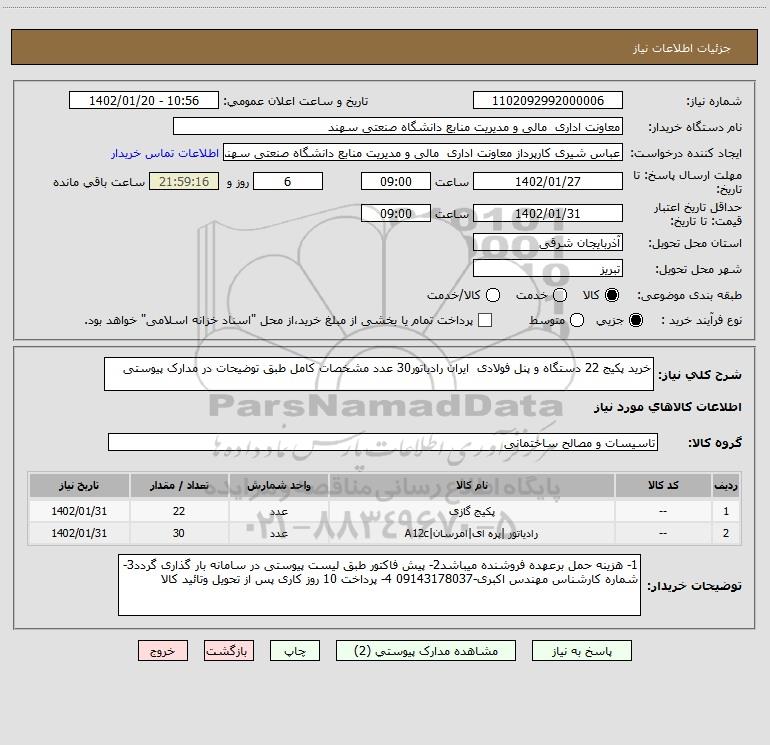Click response deadline time 09:00 field
The image size is (770, 745).
tap(396, 181)
